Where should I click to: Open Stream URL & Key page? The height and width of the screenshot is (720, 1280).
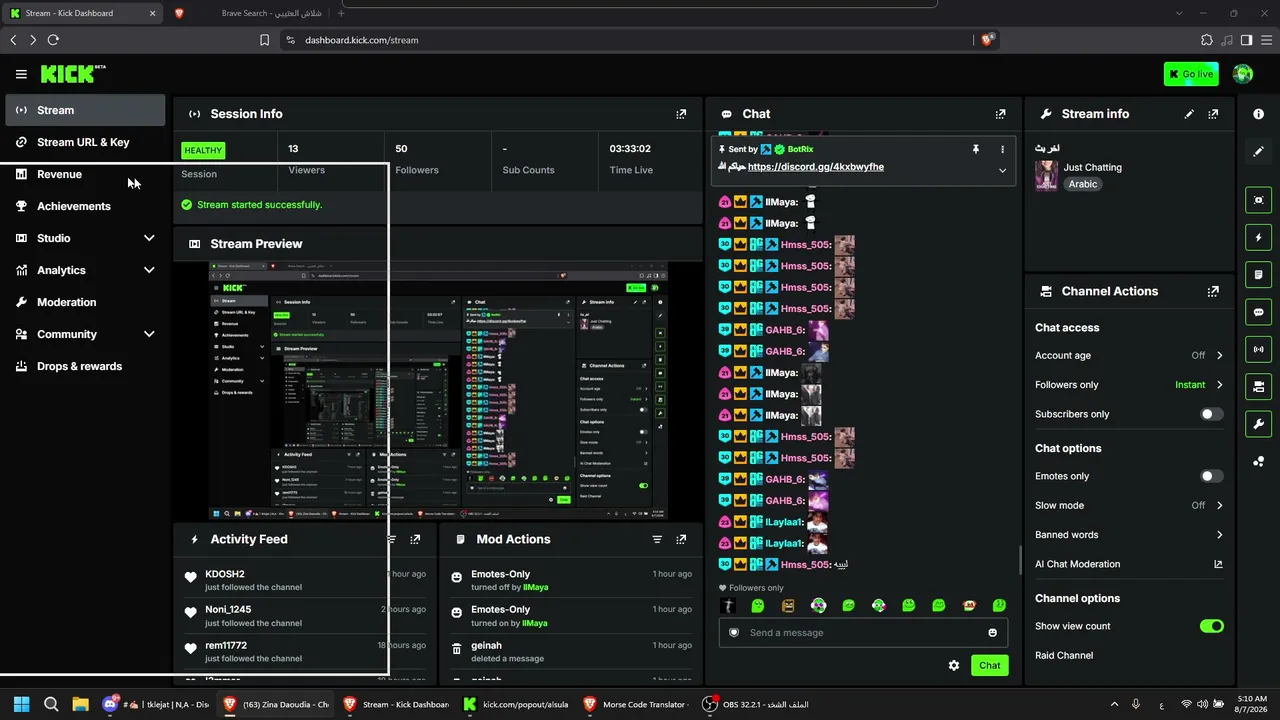[85, 142]
